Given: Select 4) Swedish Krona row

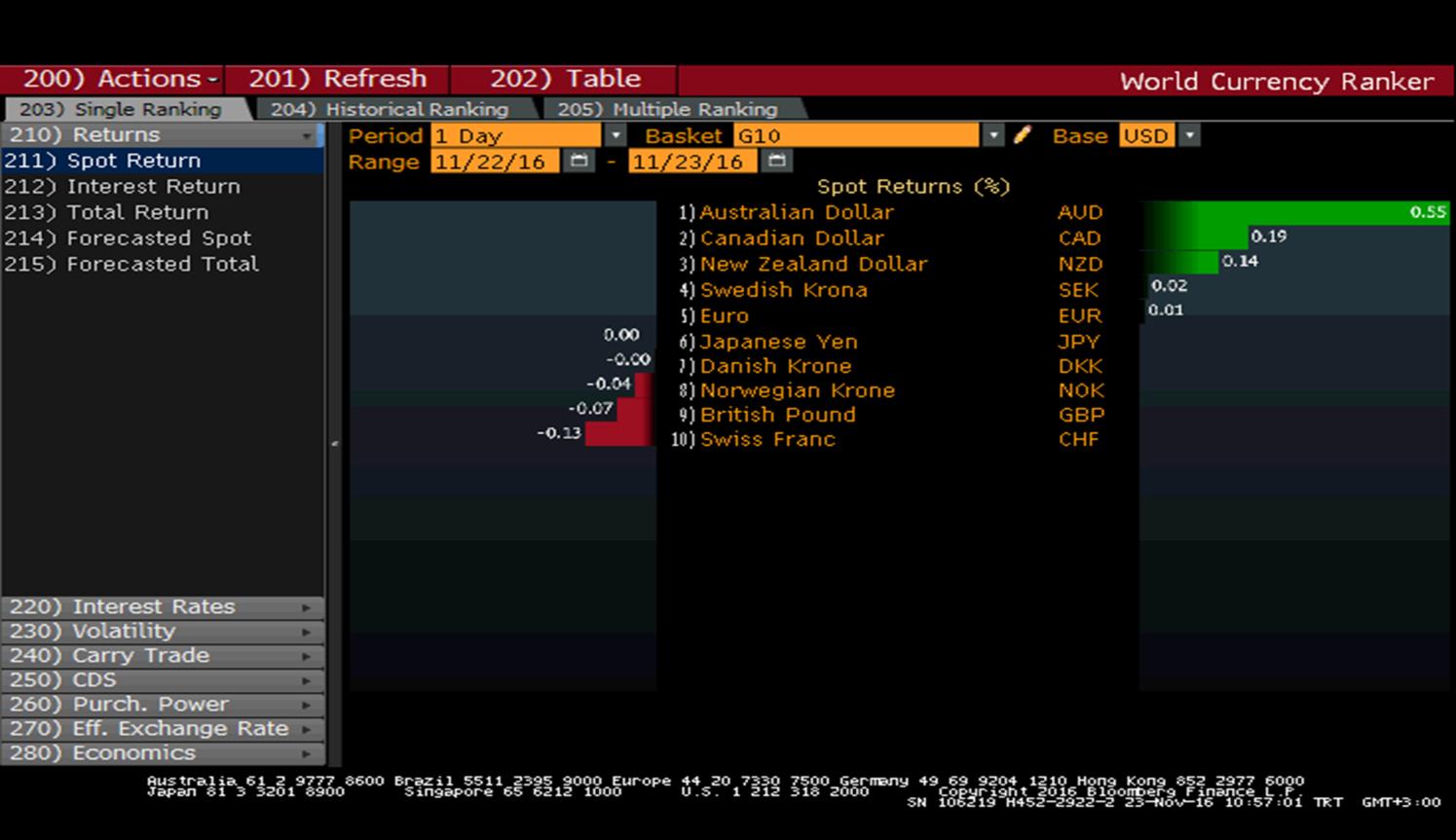Looking at the screenshot, I should pos(772,290).
